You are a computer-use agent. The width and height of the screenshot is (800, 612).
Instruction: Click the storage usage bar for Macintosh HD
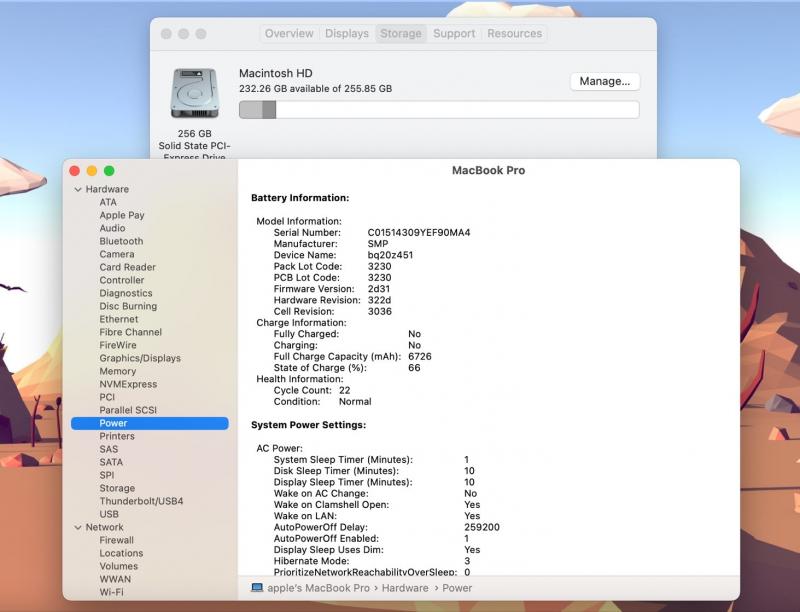click(439, 110)
